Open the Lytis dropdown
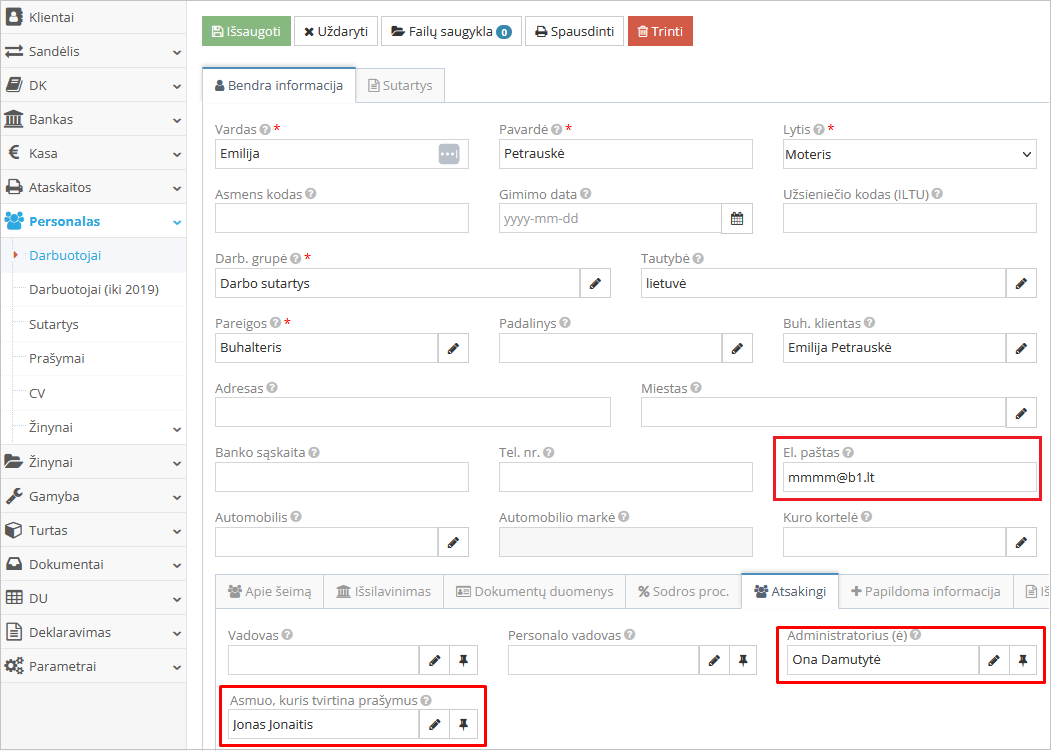The height and width of the screenshot is (751, 1056). (909, 154)
